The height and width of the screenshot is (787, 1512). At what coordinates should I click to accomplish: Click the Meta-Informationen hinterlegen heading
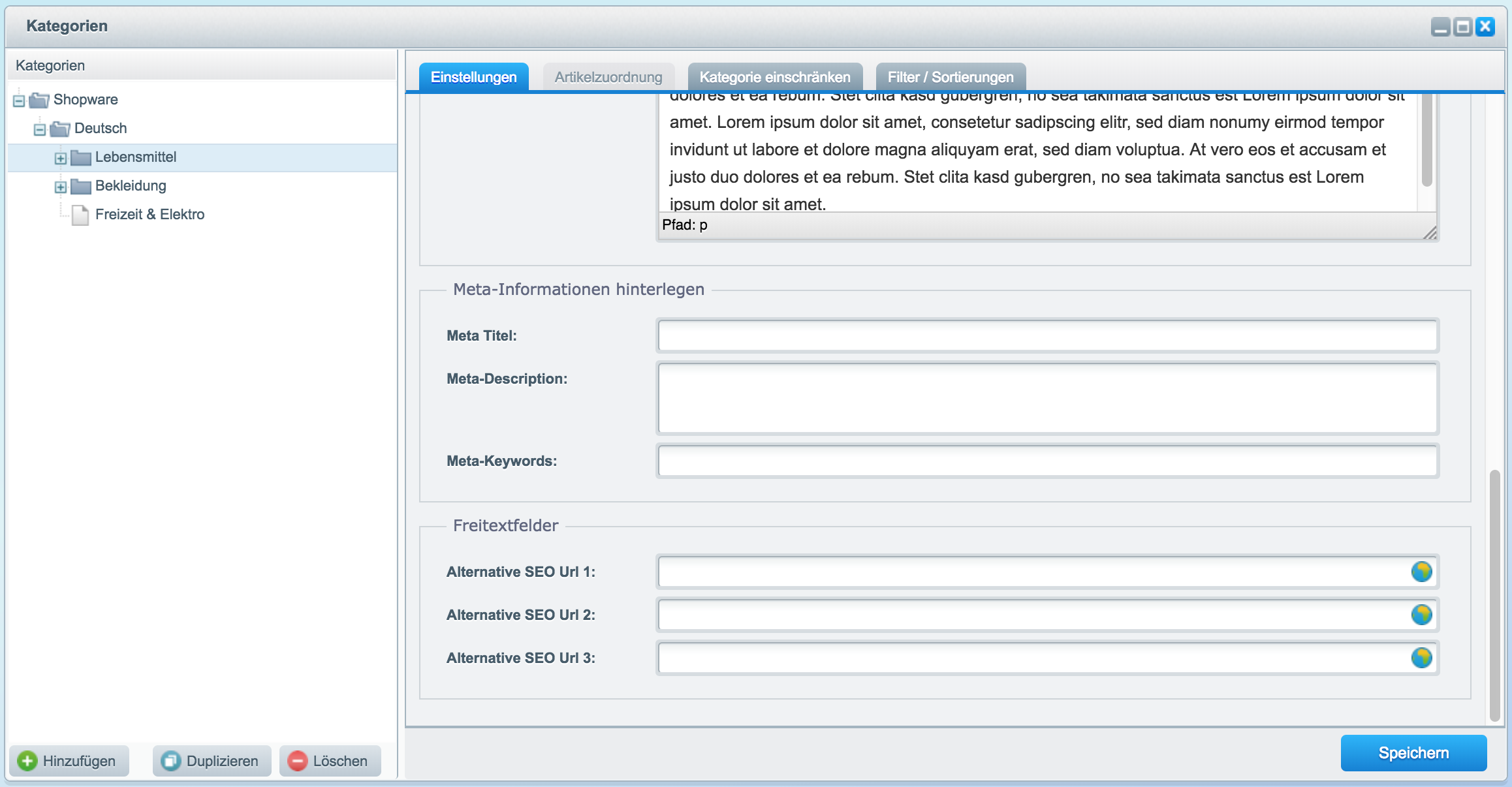(x=578, y=289)
